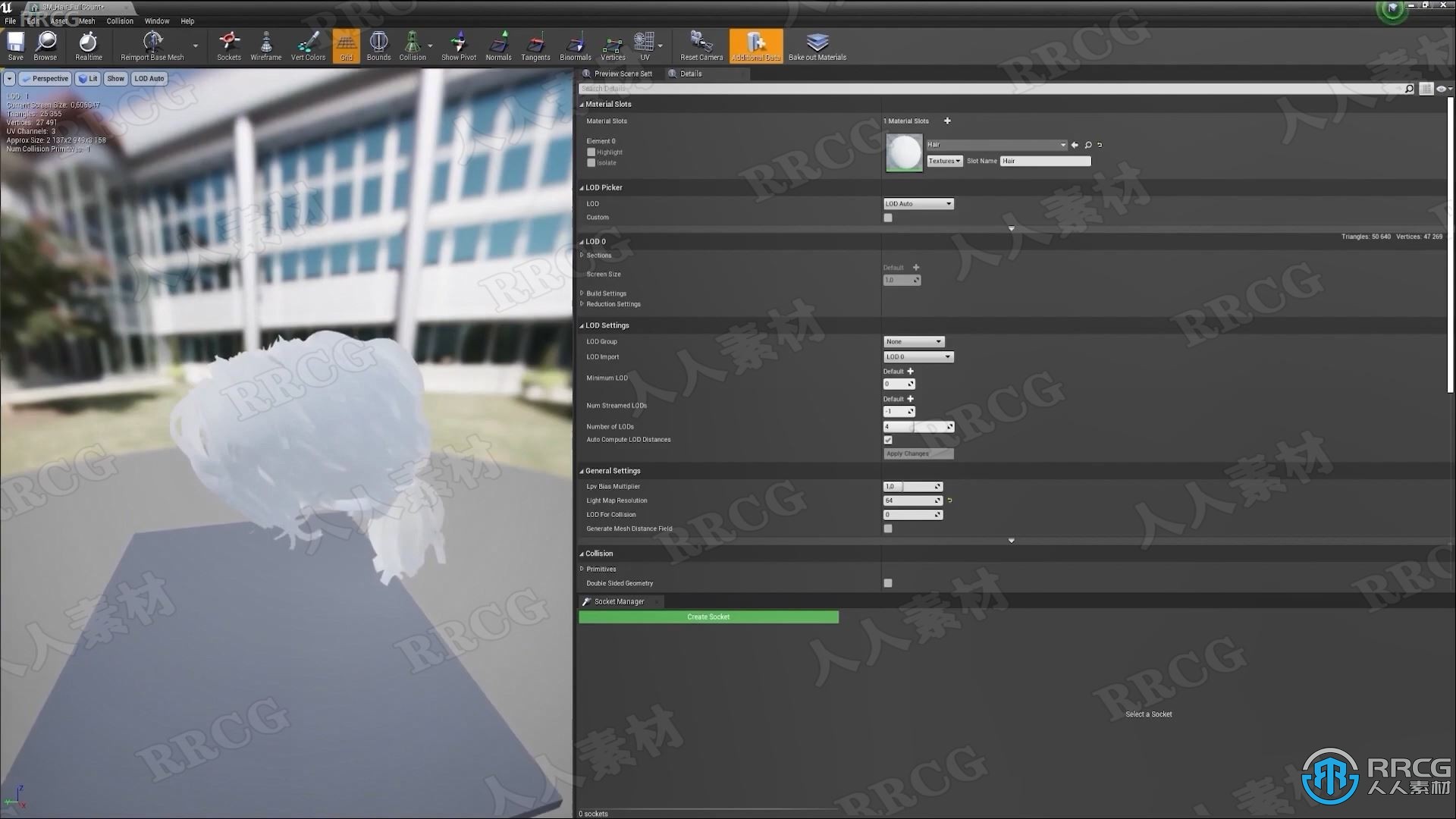Toggle the Auto Compute LOD Distances checkbox
The image size is (1456, 819).
[888, 440]
